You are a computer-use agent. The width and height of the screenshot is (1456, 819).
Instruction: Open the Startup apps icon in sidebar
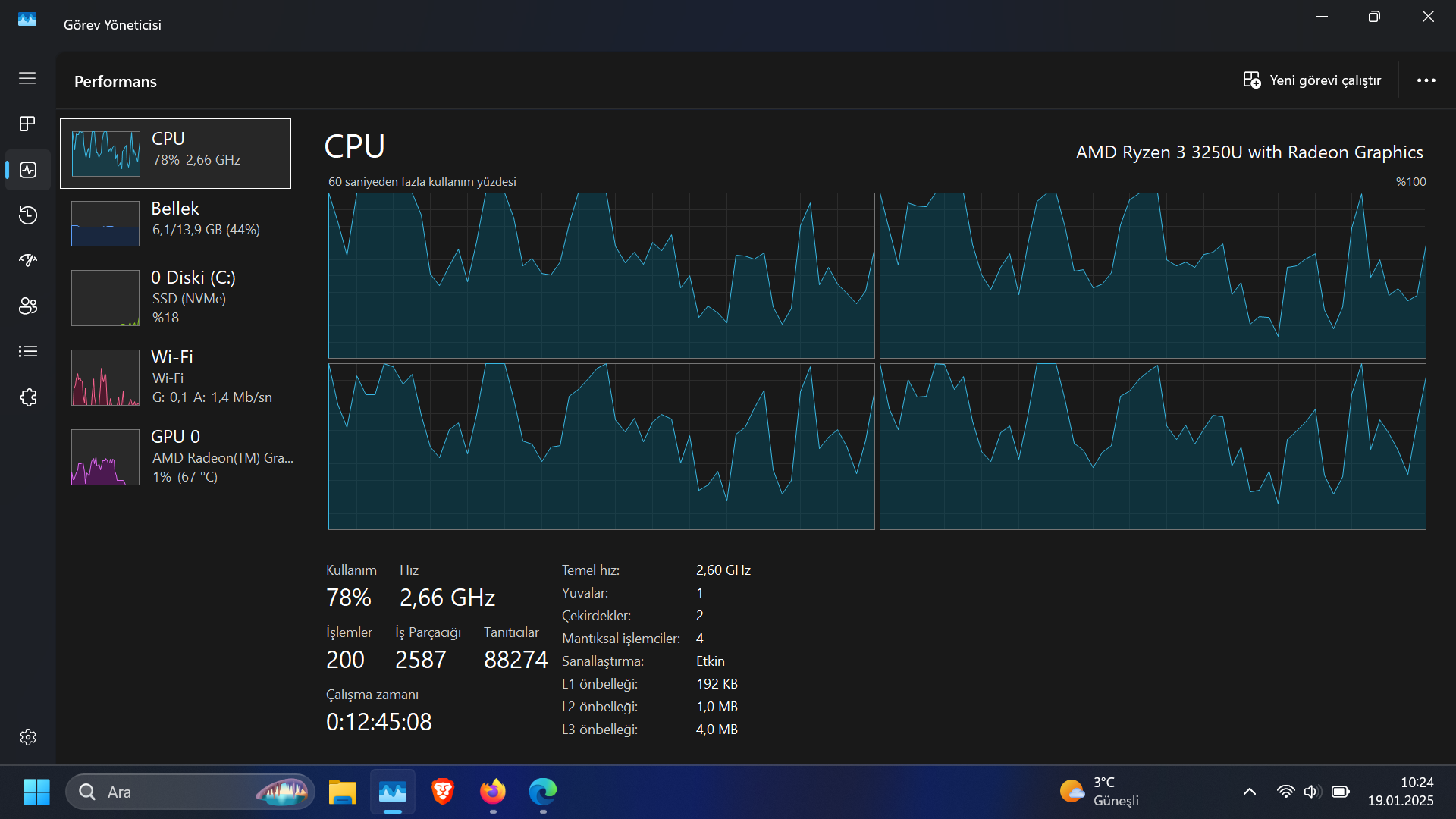(28, 261)
